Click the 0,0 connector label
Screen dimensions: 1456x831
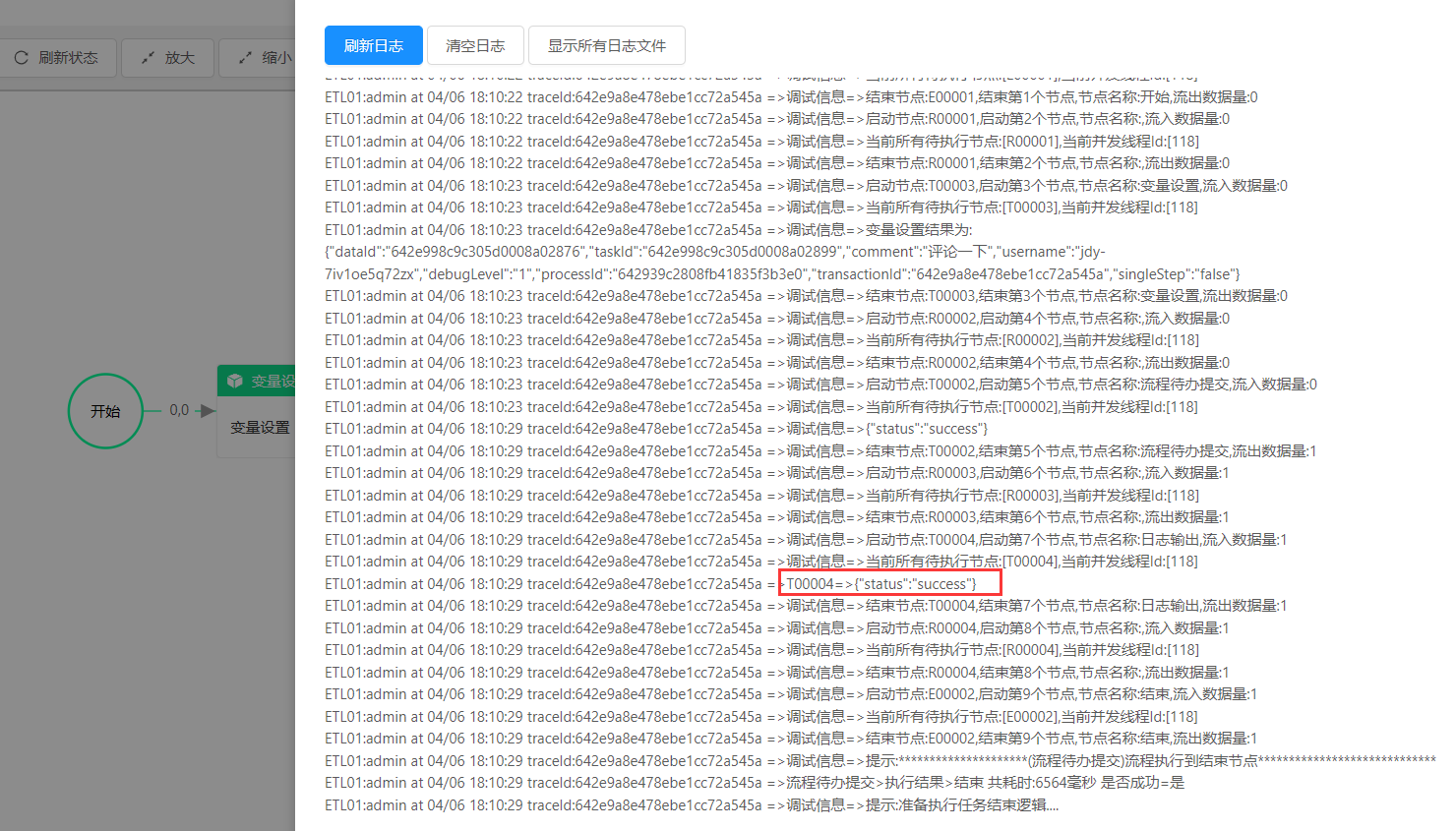179,410
